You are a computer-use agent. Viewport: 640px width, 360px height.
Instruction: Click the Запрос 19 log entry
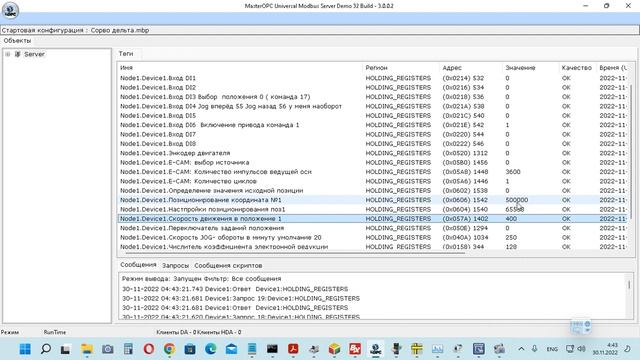[241, 298]
